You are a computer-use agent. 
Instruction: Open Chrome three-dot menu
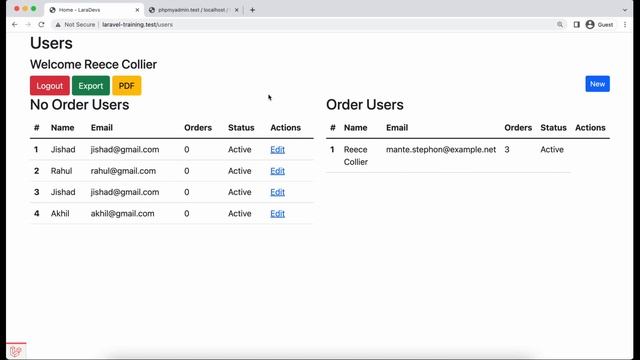click(625, 24)
